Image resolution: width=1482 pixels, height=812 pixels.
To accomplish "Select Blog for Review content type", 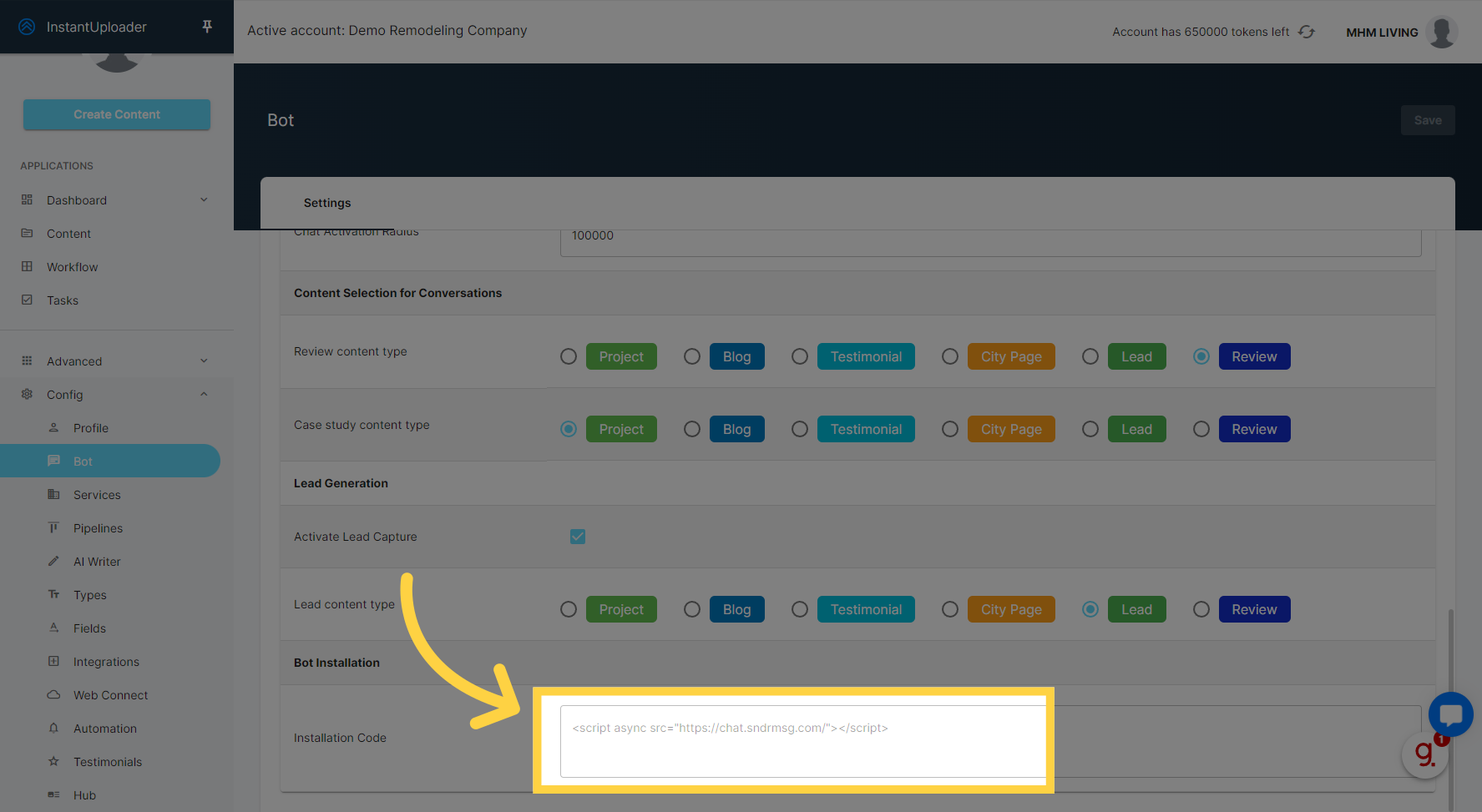I will 692,356.
